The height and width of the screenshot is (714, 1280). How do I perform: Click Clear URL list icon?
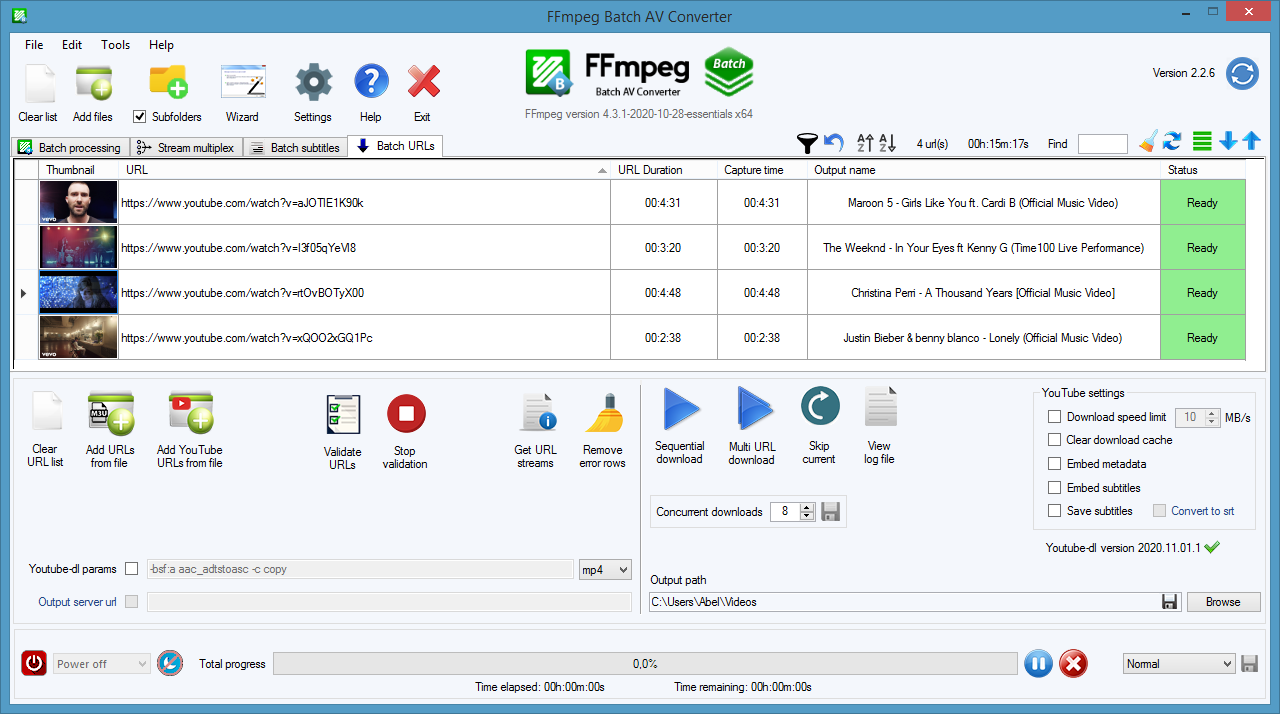coord(46,412)
